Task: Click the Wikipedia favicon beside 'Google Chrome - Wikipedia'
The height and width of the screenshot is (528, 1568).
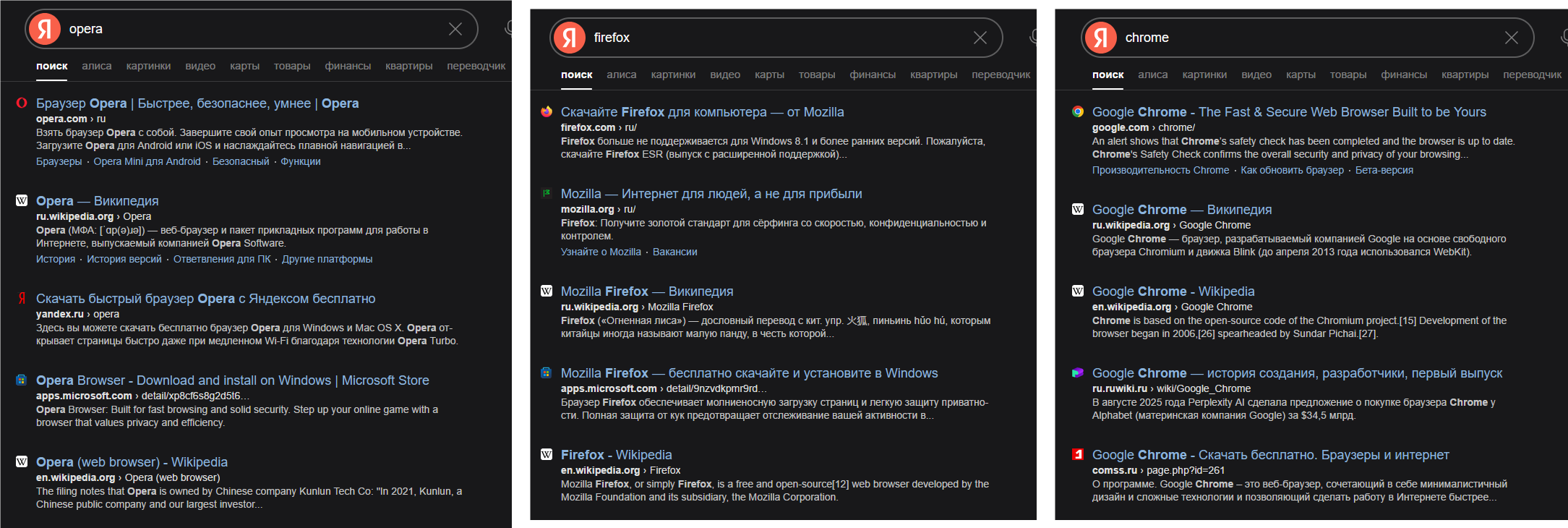Action: (1078, 291)
